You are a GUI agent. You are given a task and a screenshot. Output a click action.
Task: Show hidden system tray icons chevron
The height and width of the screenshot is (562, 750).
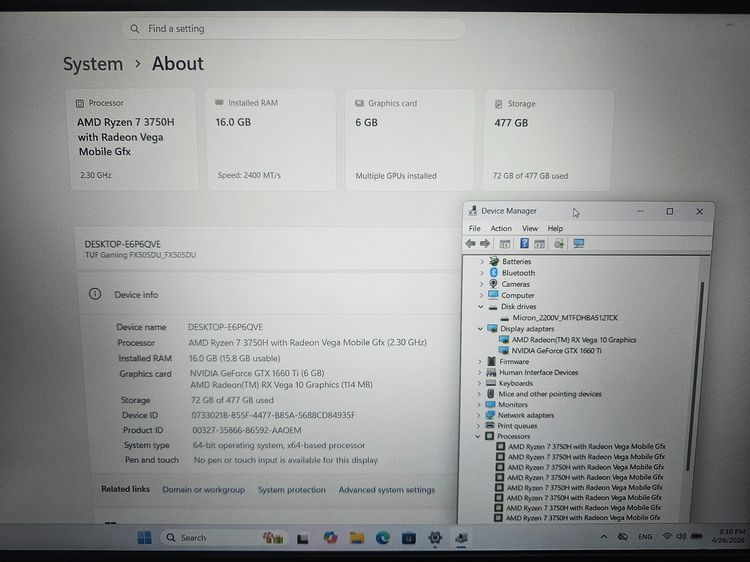[604, 537]
